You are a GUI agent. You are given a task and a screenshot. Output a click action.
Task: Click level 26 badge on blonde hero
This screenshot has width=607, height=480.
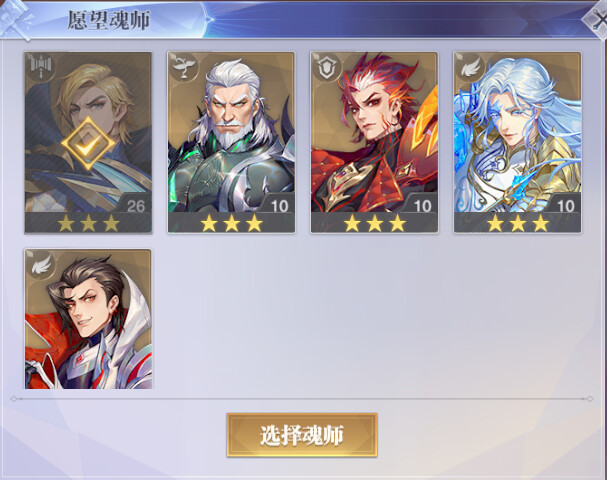(135, 205)
